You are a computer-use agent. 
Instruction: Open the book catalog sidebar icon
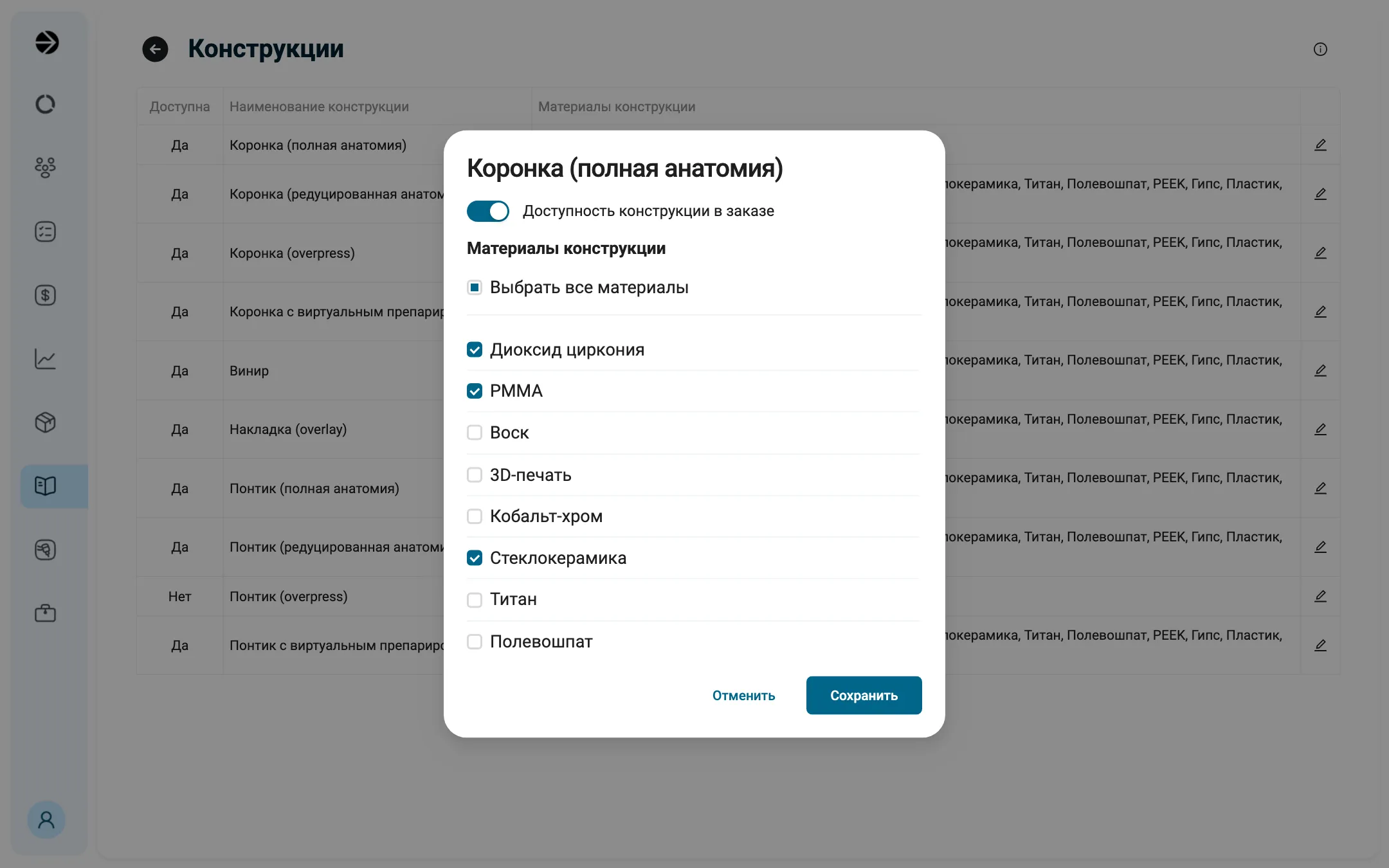point(45,486)
